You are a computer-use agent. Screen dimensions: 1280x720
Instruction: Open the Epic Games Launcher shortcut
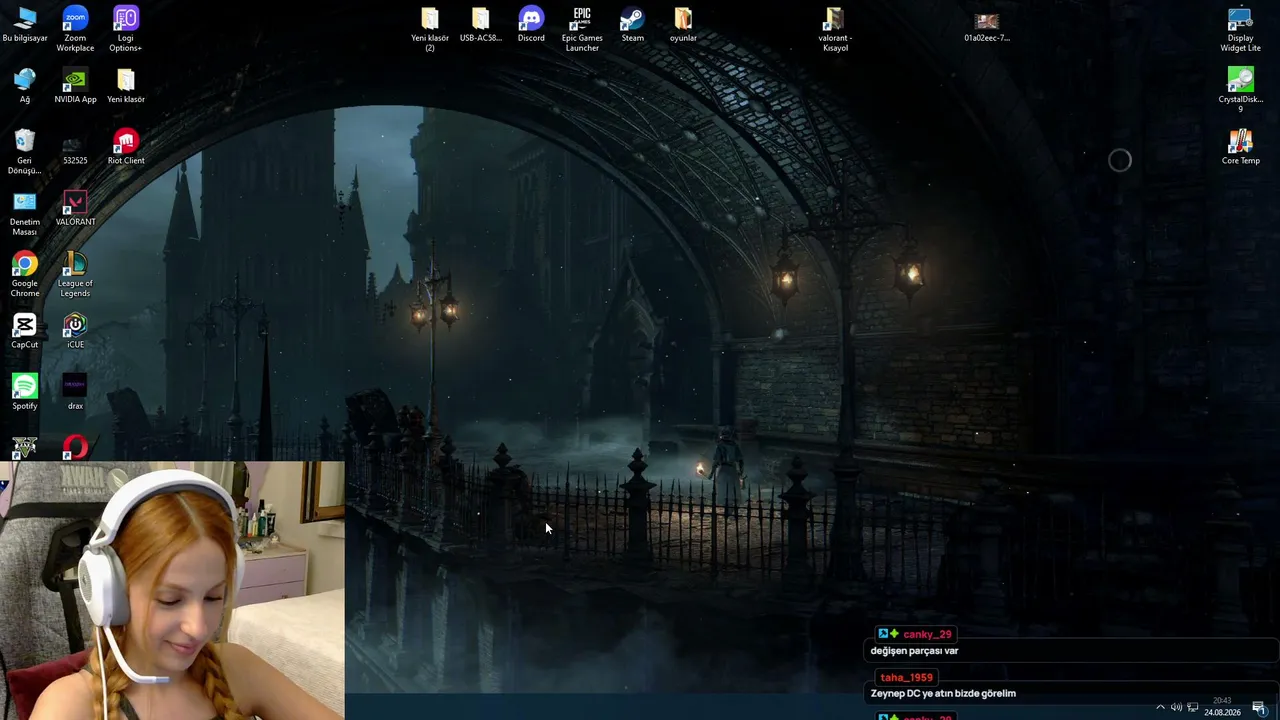click(582, 29)
